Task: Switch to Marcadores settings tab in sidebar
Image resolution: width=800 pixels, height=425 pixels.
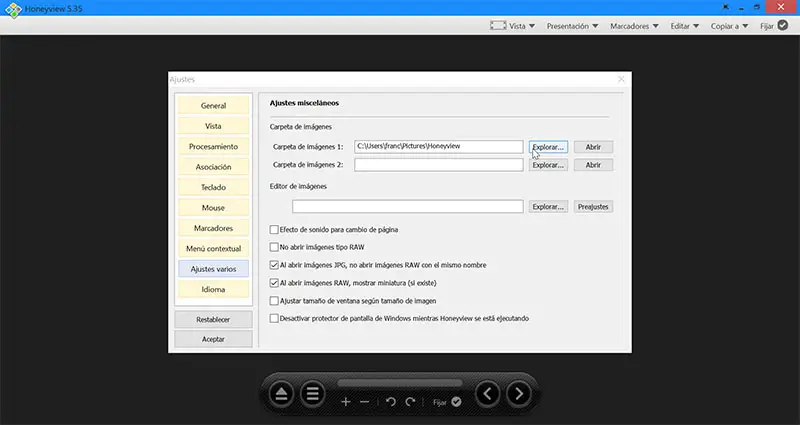Action: pyautogui.click(x=213, y=228)
